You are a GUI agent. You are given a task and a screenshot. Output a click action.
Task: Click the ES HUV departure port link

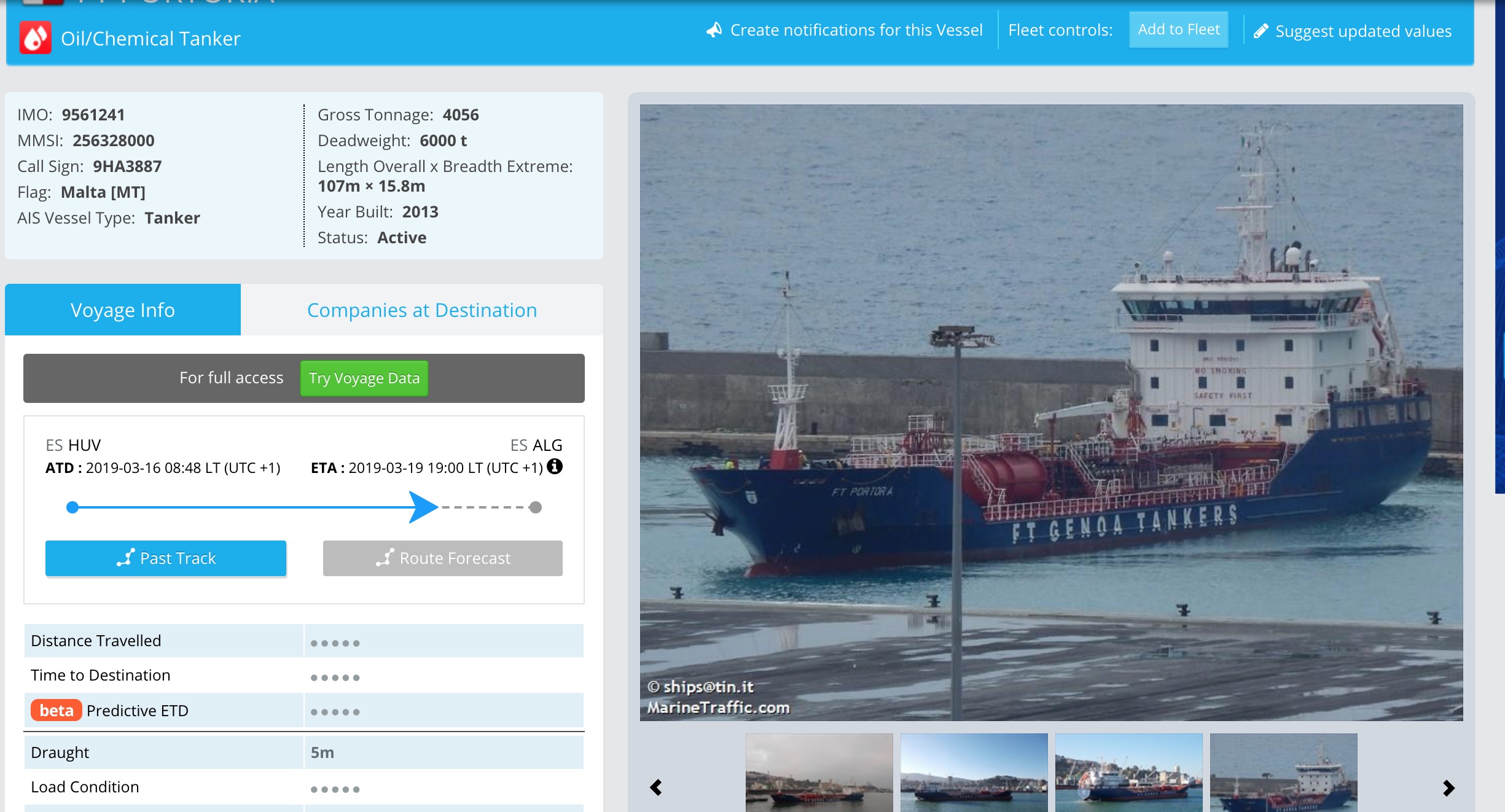[73, 445]
